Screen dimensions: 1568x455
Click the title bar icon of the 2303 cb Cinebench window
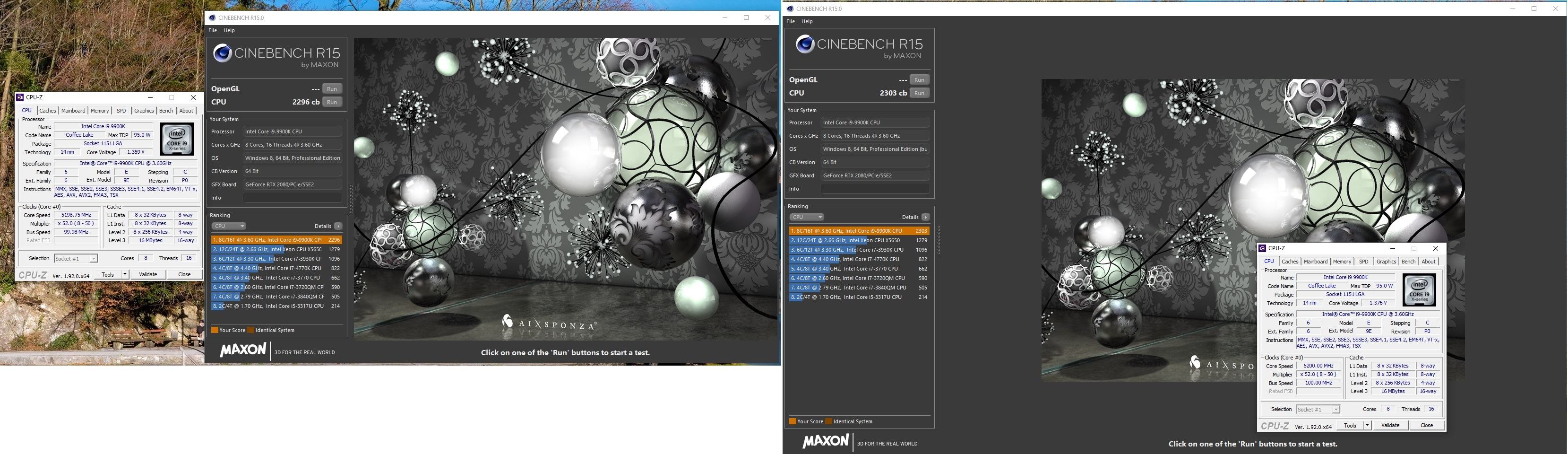[x=790, y=9]
